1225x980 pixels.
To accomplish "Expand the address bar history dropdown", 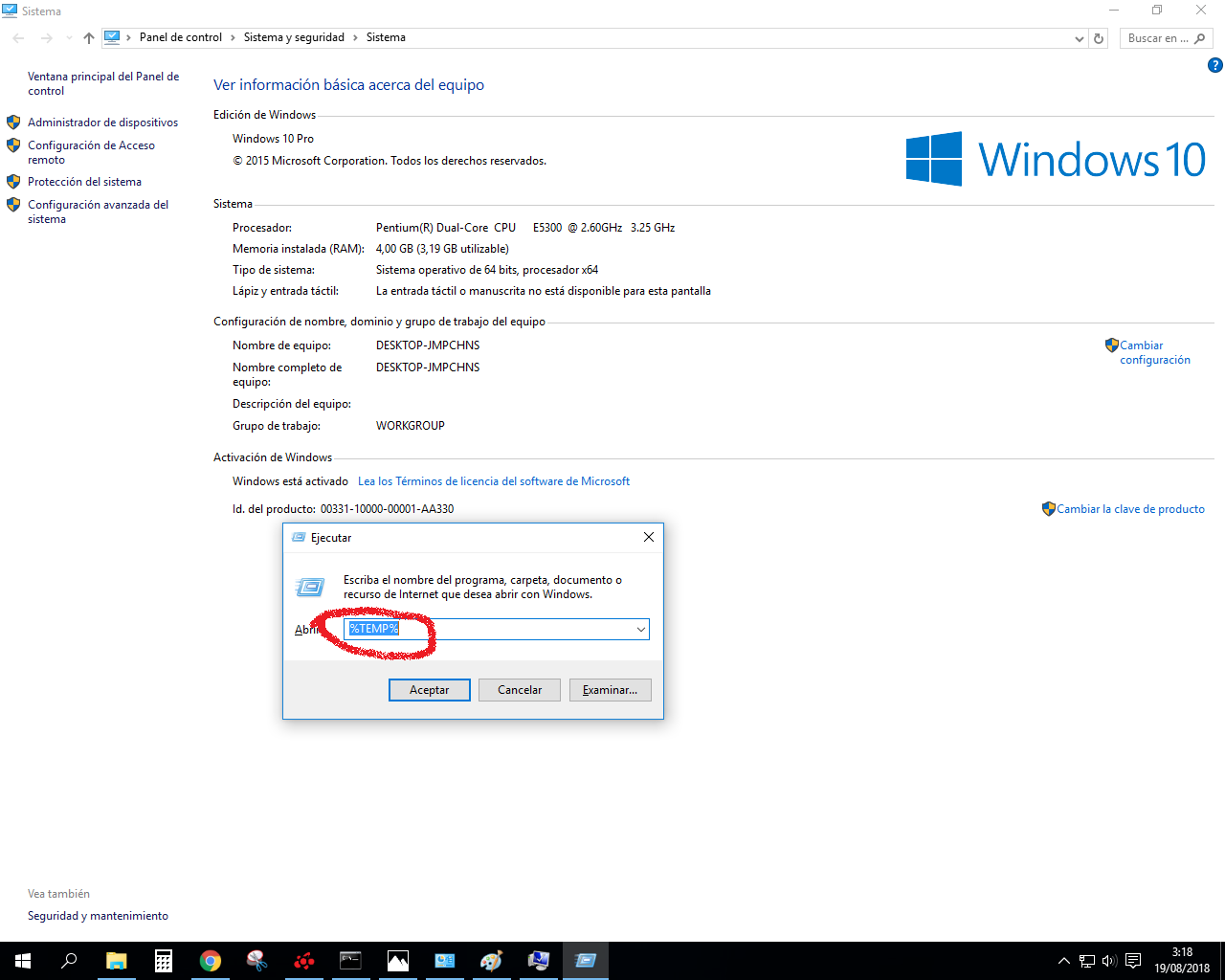I will click(x=1080, y=38).
